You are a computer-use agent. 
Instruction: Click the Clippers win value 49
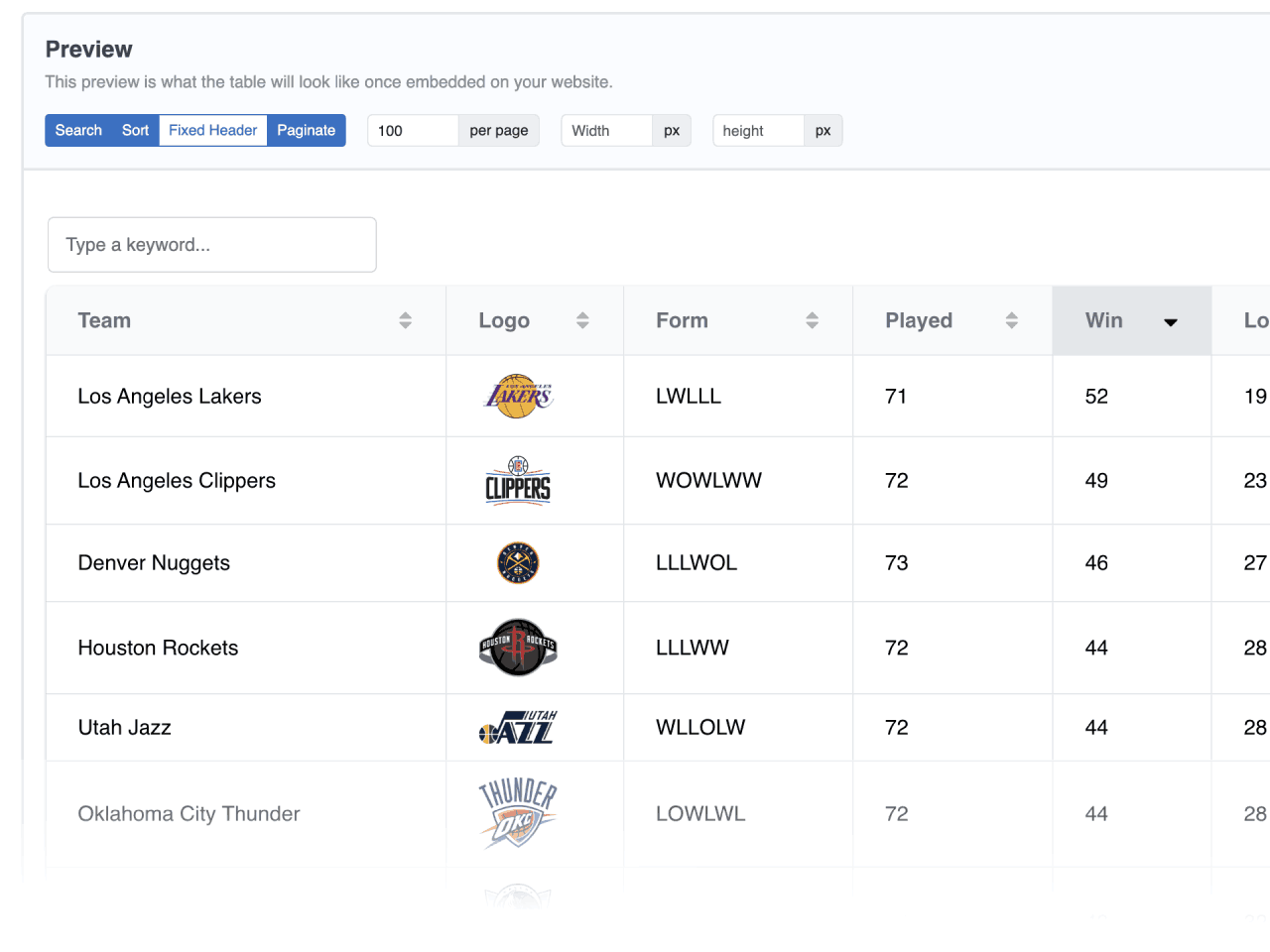coord(1096,481)
